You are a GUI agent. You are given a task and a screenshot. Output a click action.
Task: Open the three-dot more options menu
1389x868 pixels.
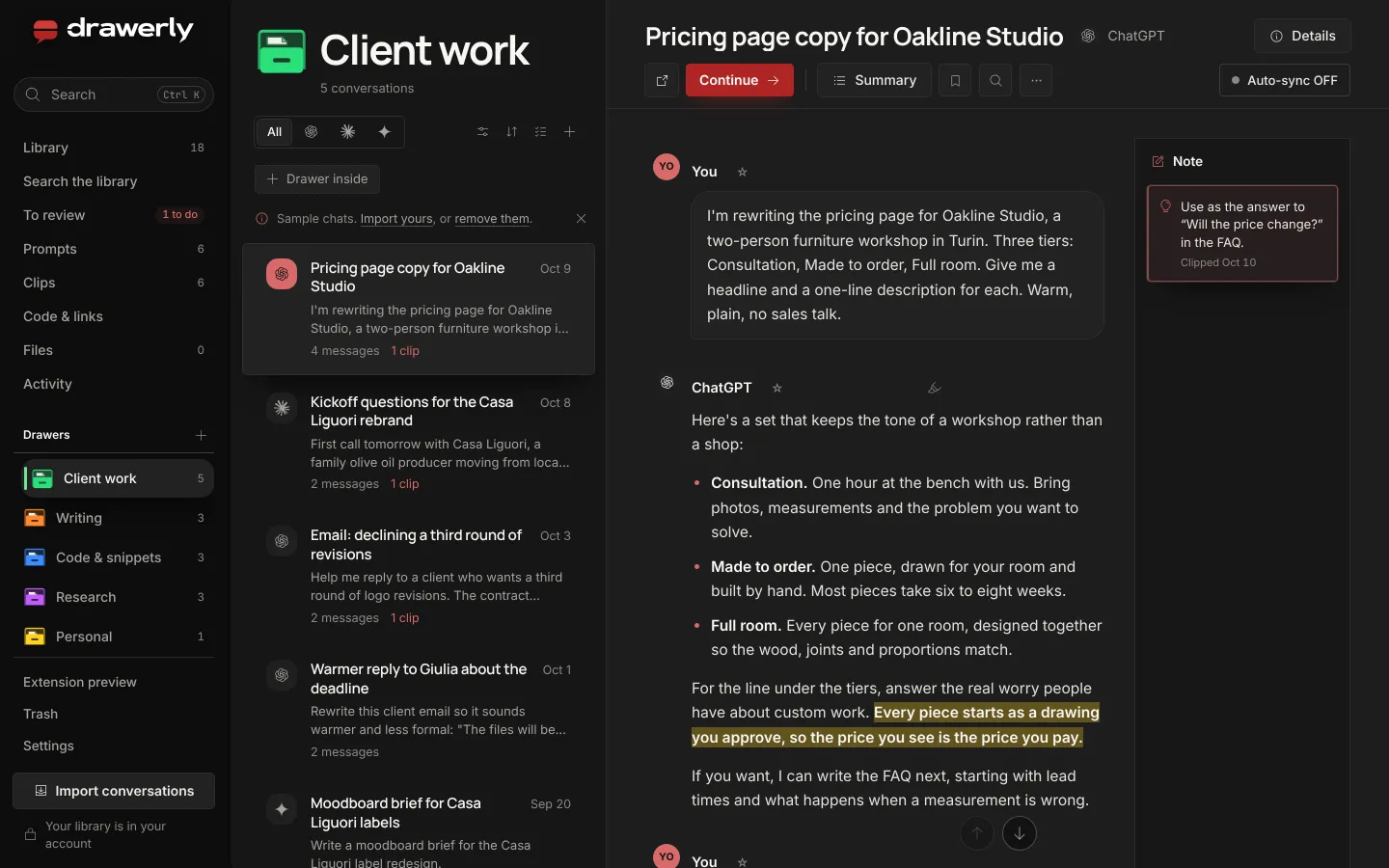coord(1036,80)
